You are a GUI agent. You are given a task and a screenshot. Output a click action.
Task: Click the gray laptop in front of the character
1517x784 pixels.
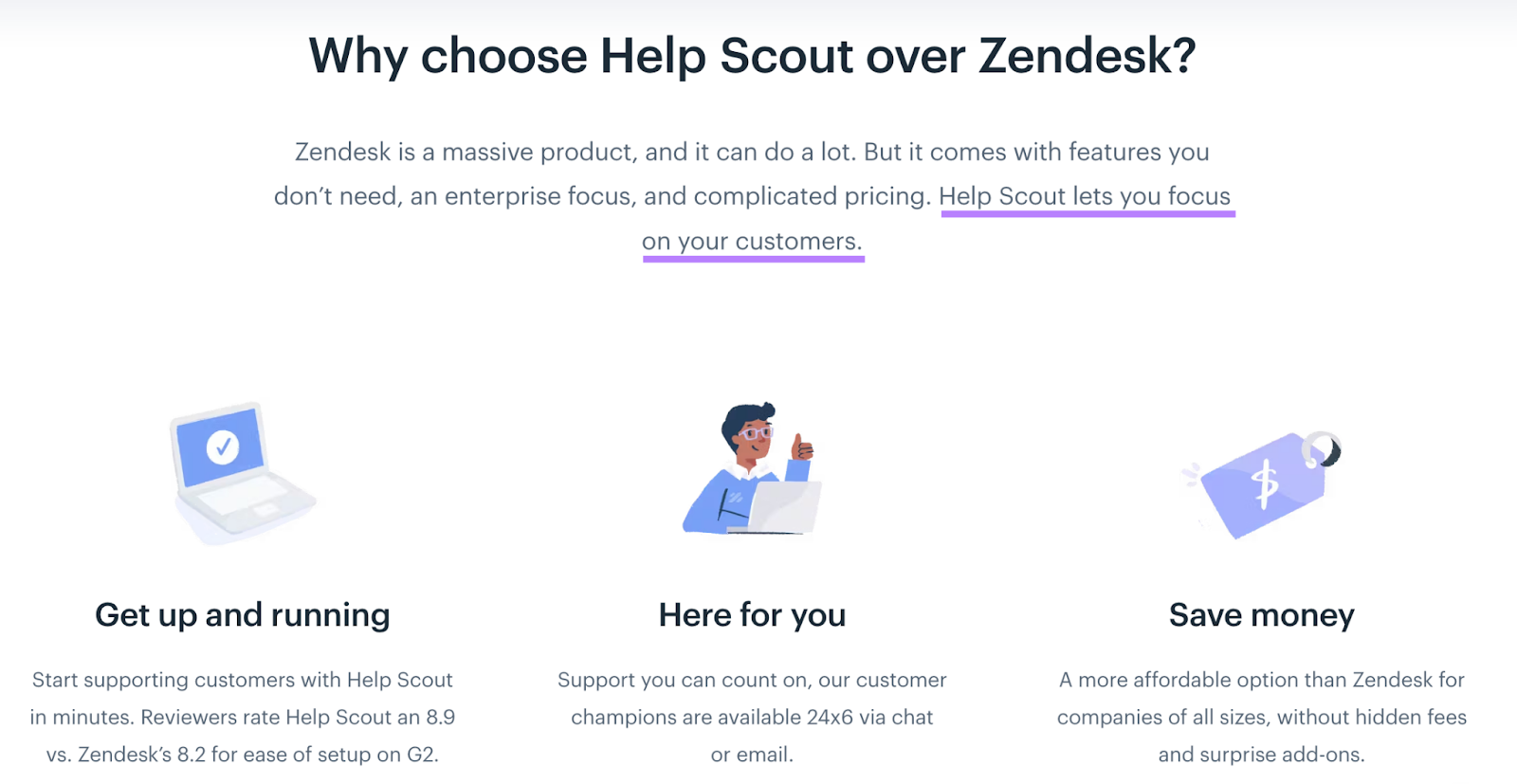click(784, 507)
